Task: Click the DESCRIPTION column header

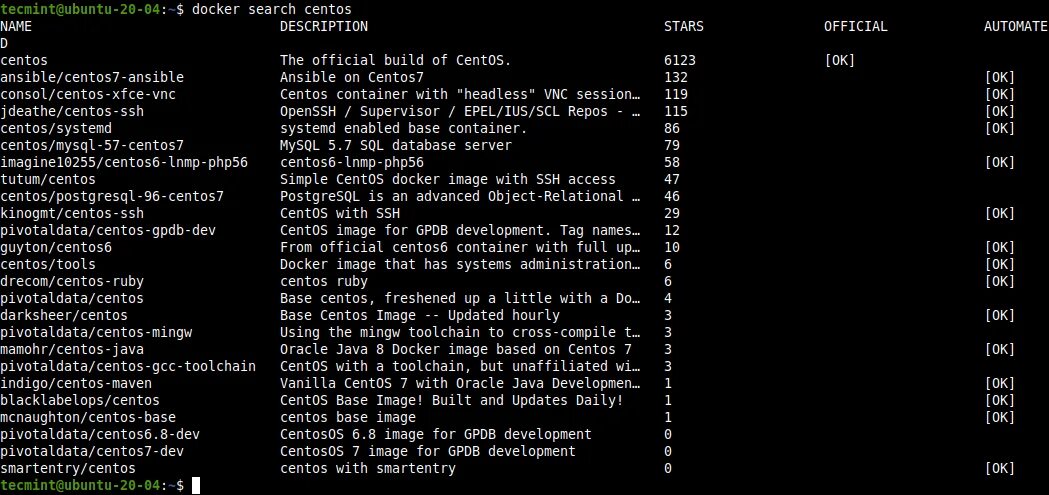Action: pyautogui.click(x=323, y=26)
